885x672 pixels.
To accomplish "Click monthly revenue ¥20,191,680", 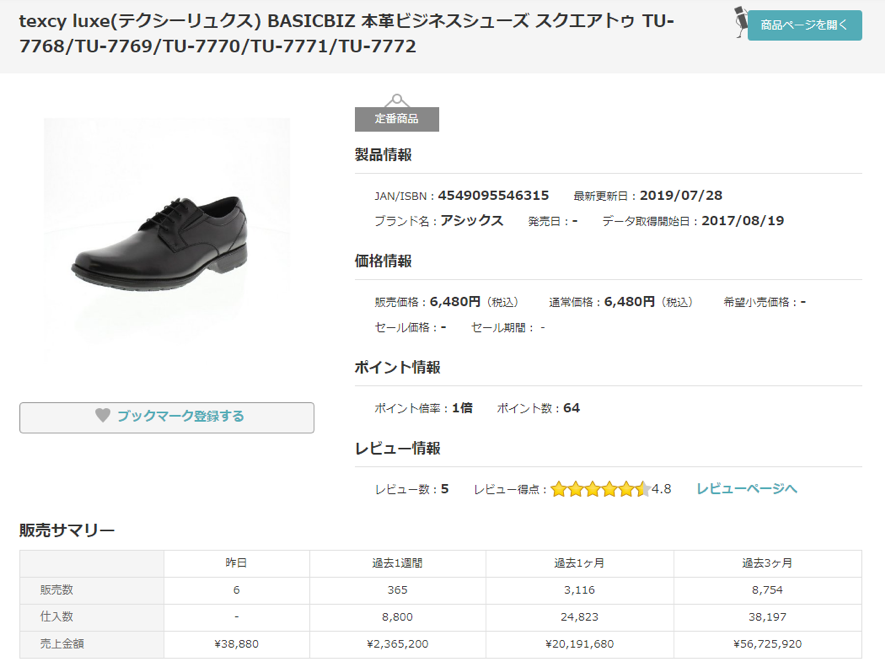I will coord(580,644).
